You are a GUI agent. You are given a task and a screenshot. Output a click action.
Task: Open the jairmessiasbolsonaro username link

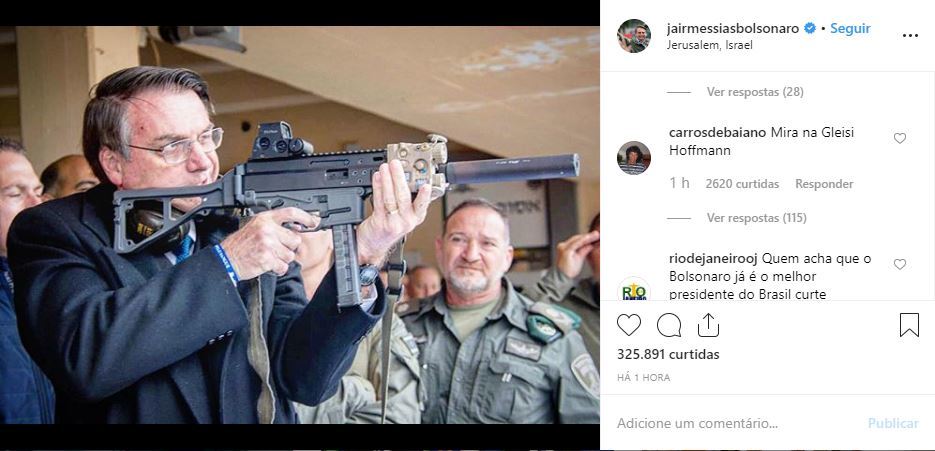coord(733,28)
